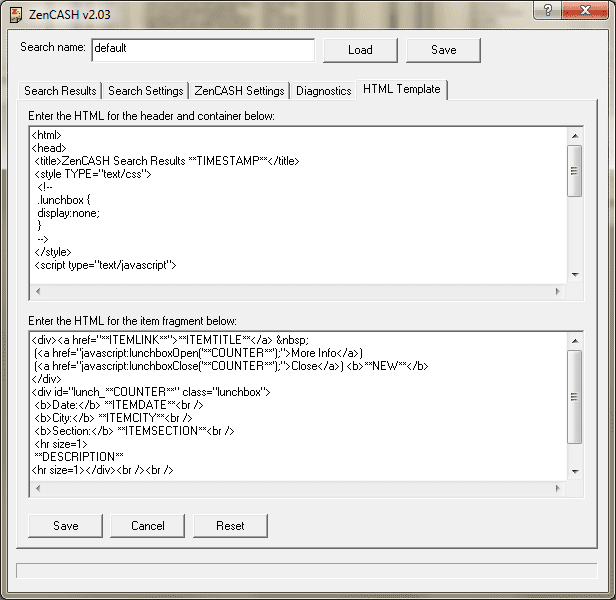Click the header box's vertical scrollbar thumb

click(x=574, y=170)
